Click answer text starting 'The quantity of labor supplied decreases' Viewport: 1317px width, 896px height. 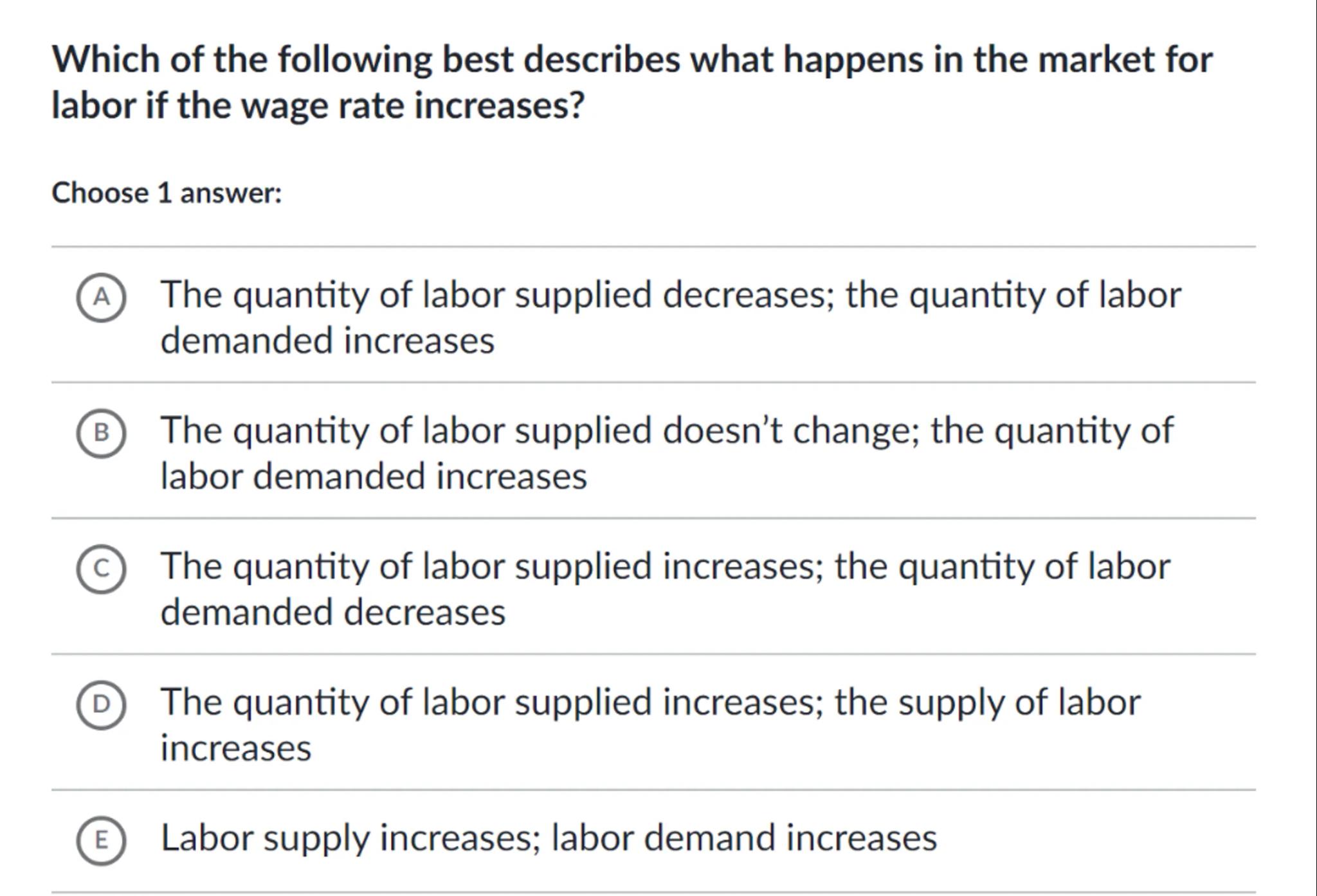point(670,295)
